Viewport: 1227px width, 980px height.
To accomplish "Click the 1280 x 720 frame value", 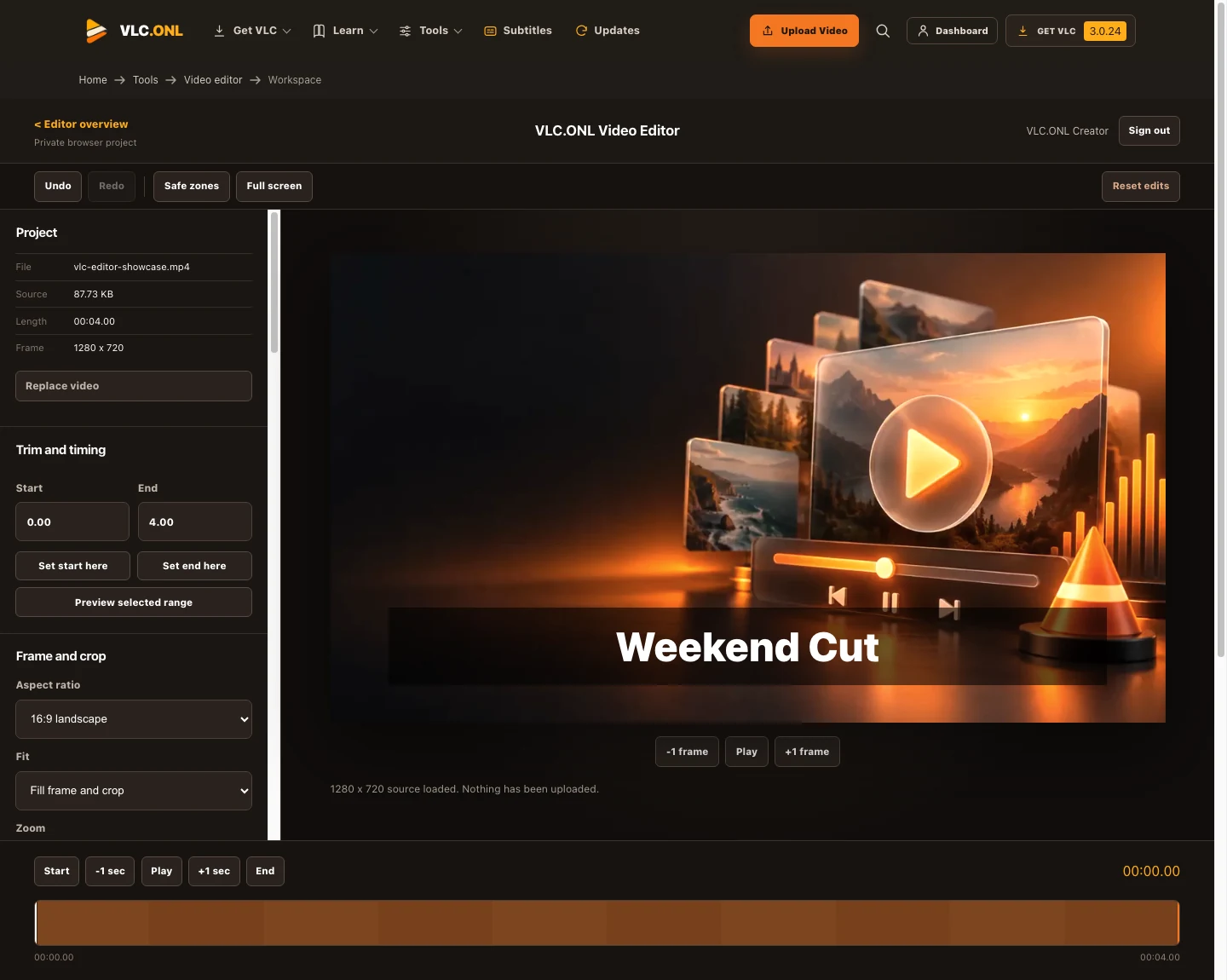I will (x=99, y=348).
